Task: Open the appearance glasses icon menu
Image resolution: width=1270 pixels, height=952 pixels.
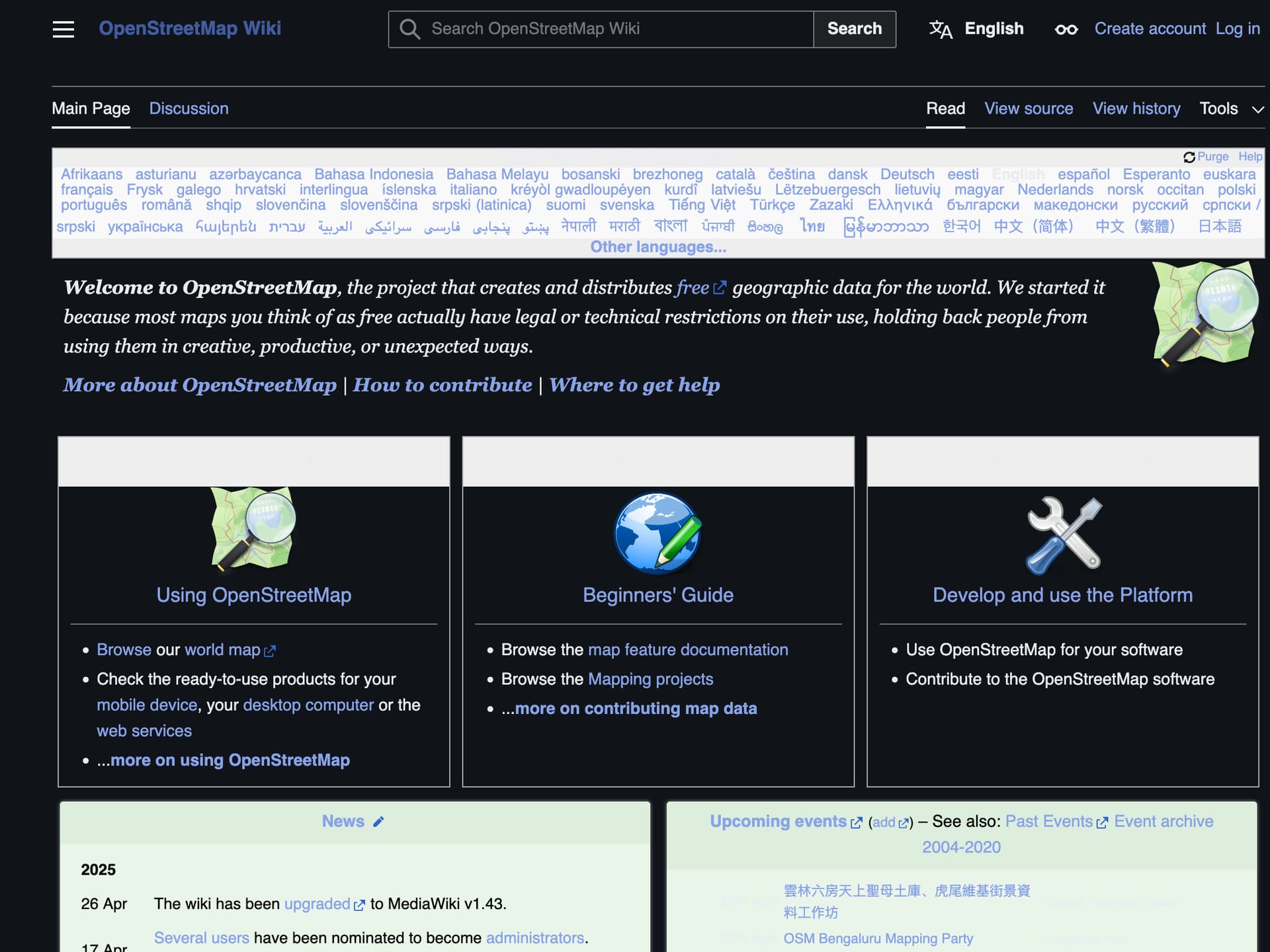Action: [1066, 29]
